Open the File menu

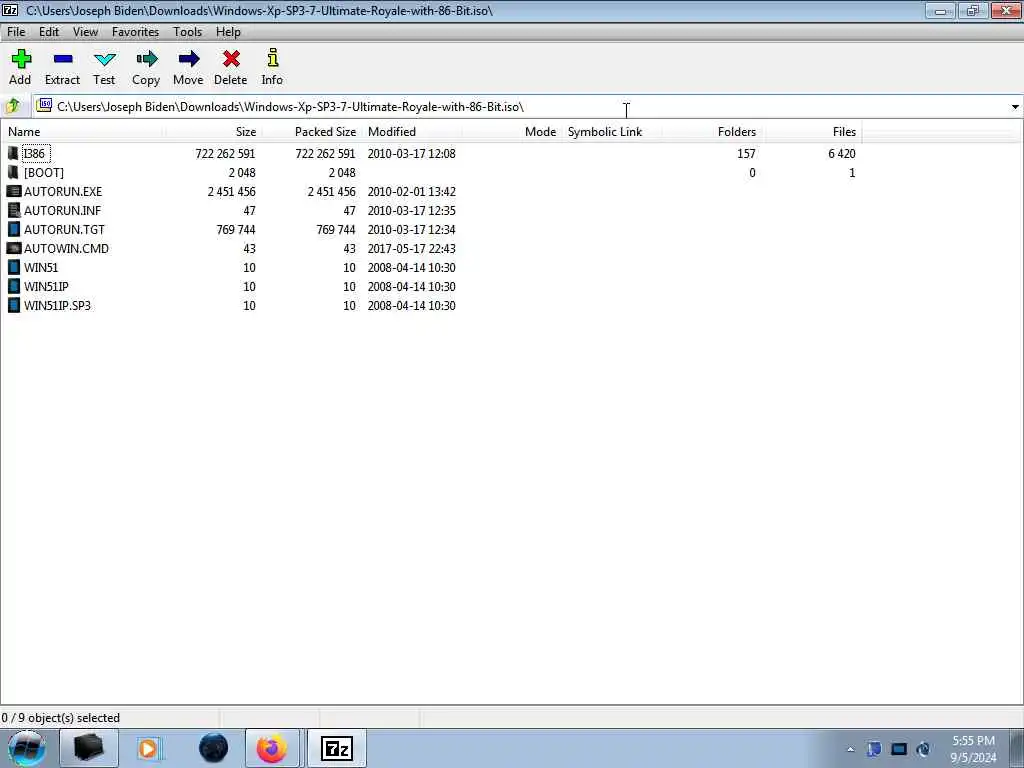16,31
